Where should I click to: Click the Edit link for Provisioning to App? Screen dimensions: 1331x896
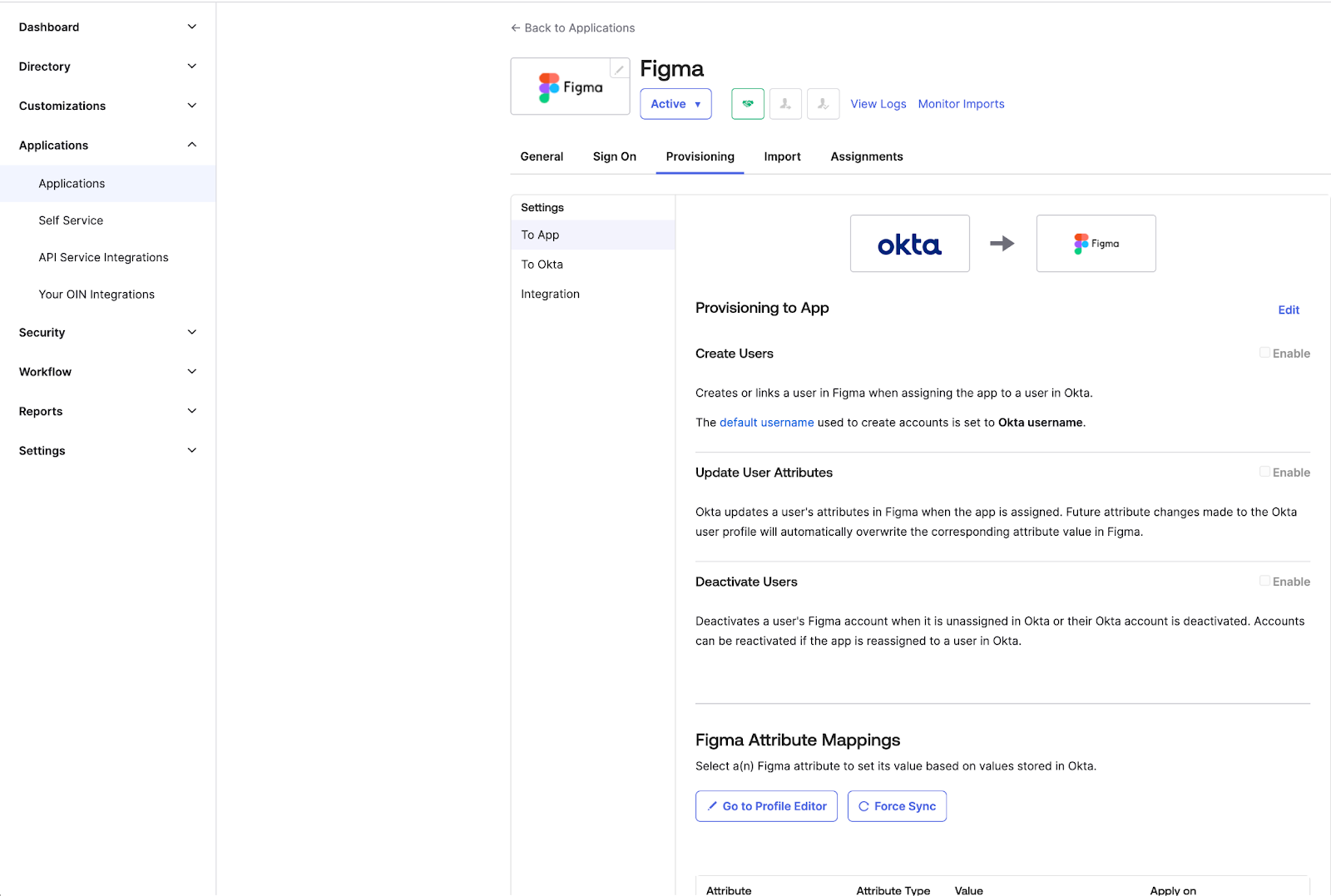[x=1288, y=309]
